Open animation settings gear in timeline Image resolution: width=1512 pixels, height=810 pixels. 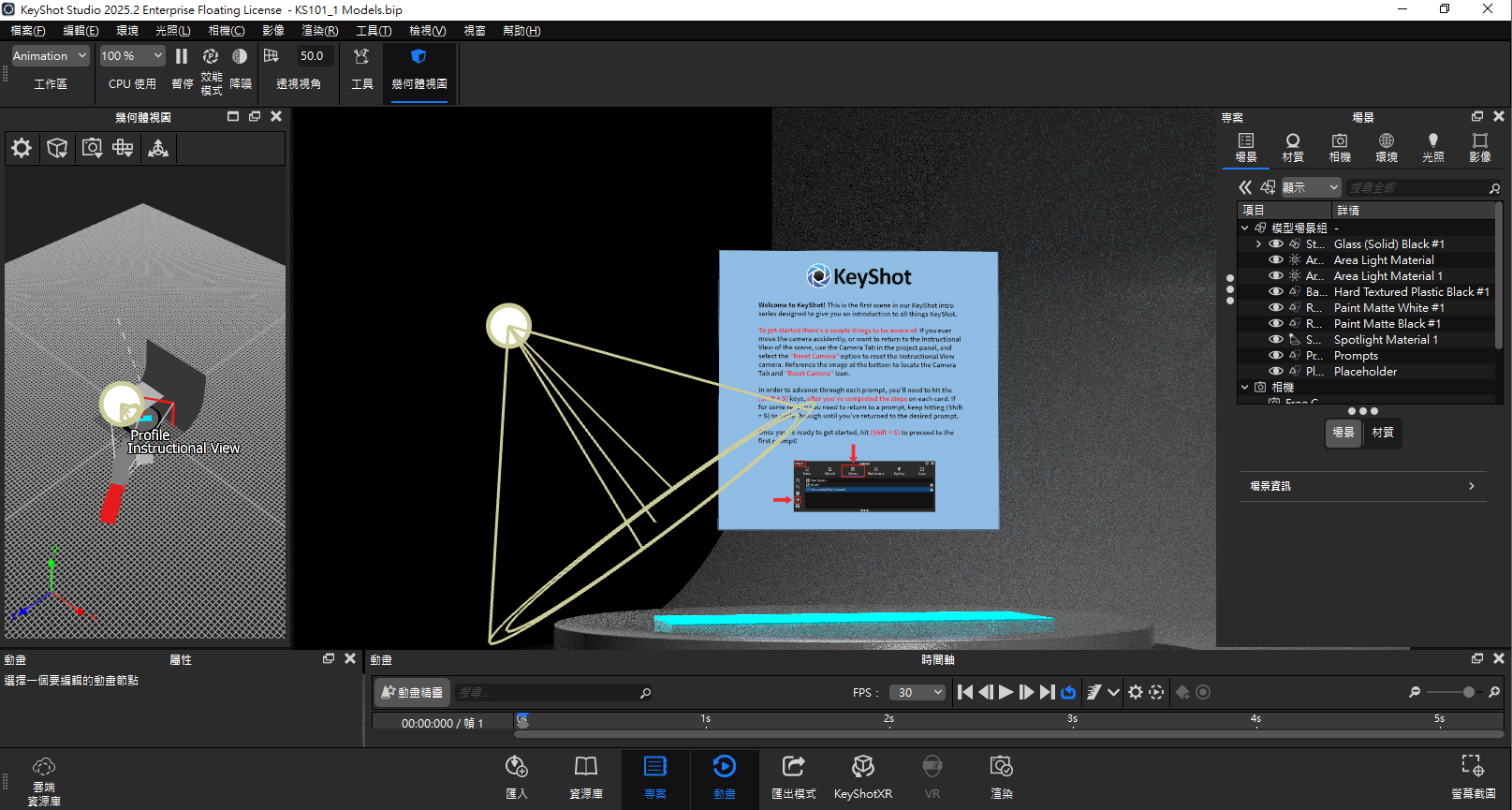[x=1136, y=692]
